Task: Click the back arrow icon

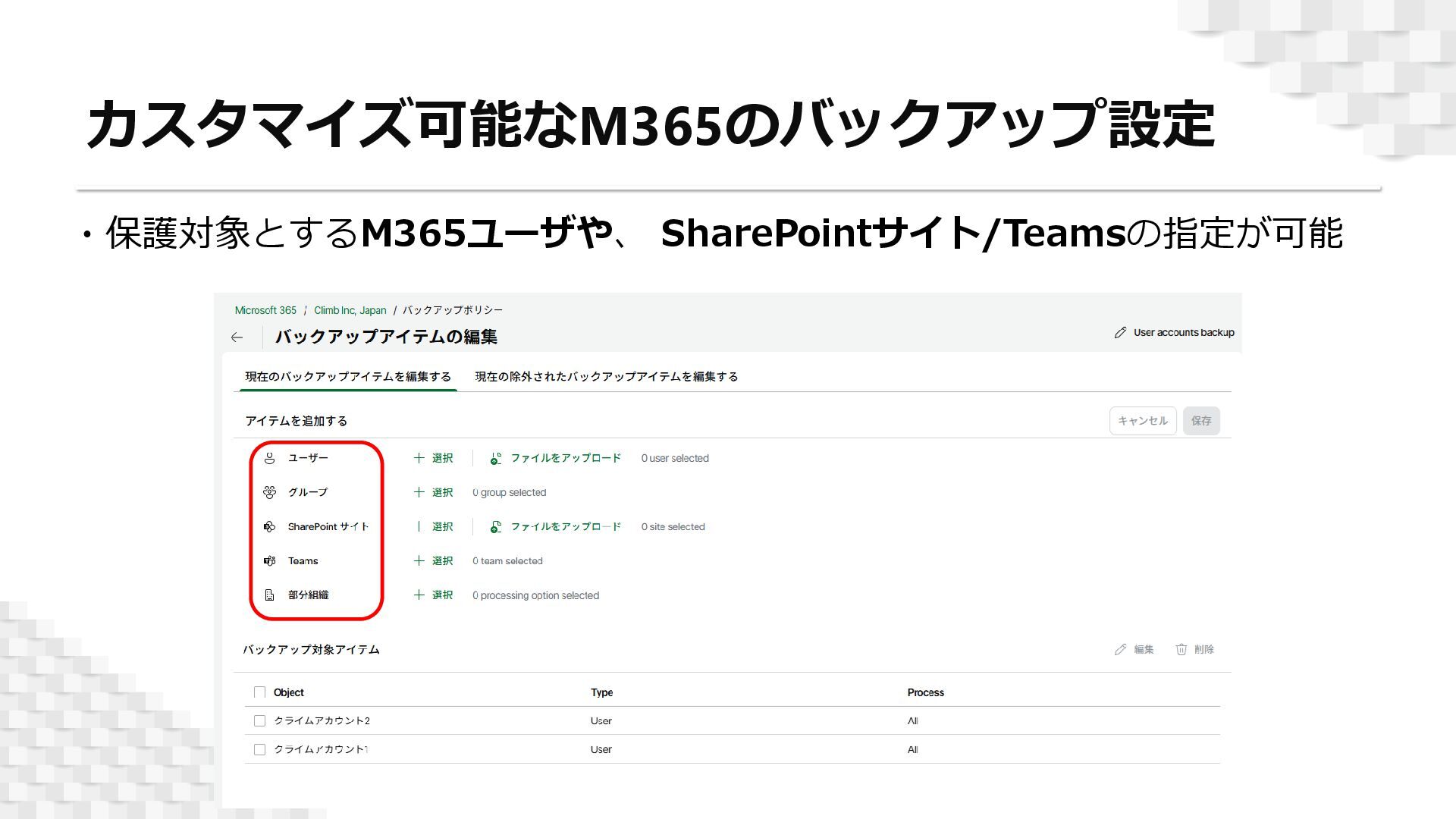Action: 237,337
